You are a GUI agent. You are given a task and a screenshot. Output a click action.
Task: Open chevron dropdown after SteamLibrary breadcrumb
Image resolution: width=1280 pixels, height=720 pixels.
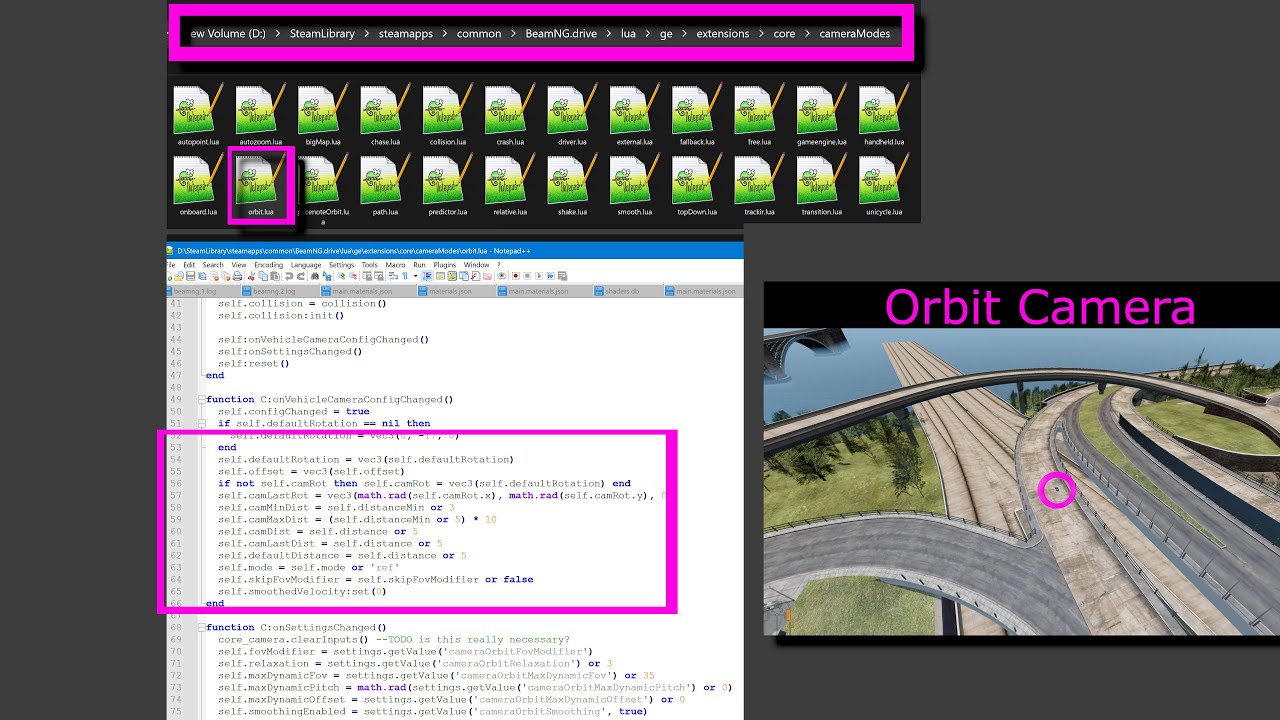click(x=366, y=33)
